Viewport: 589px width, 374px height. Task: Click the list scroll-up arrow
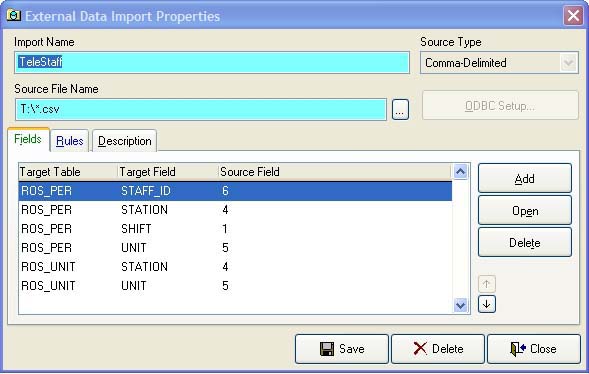(461, 172)
